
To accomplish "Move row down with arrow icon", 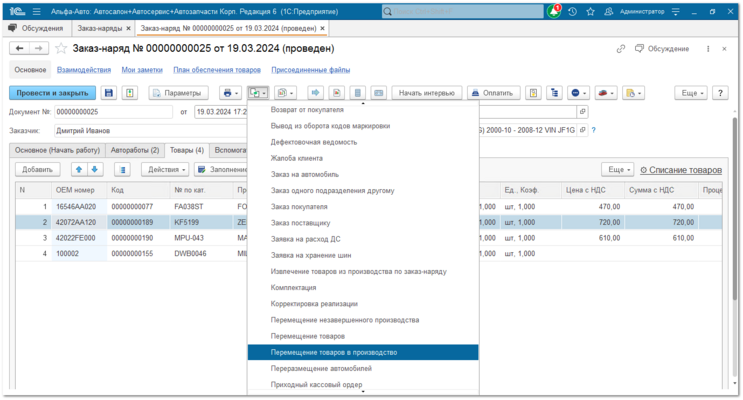I will (x=95, y=169).
